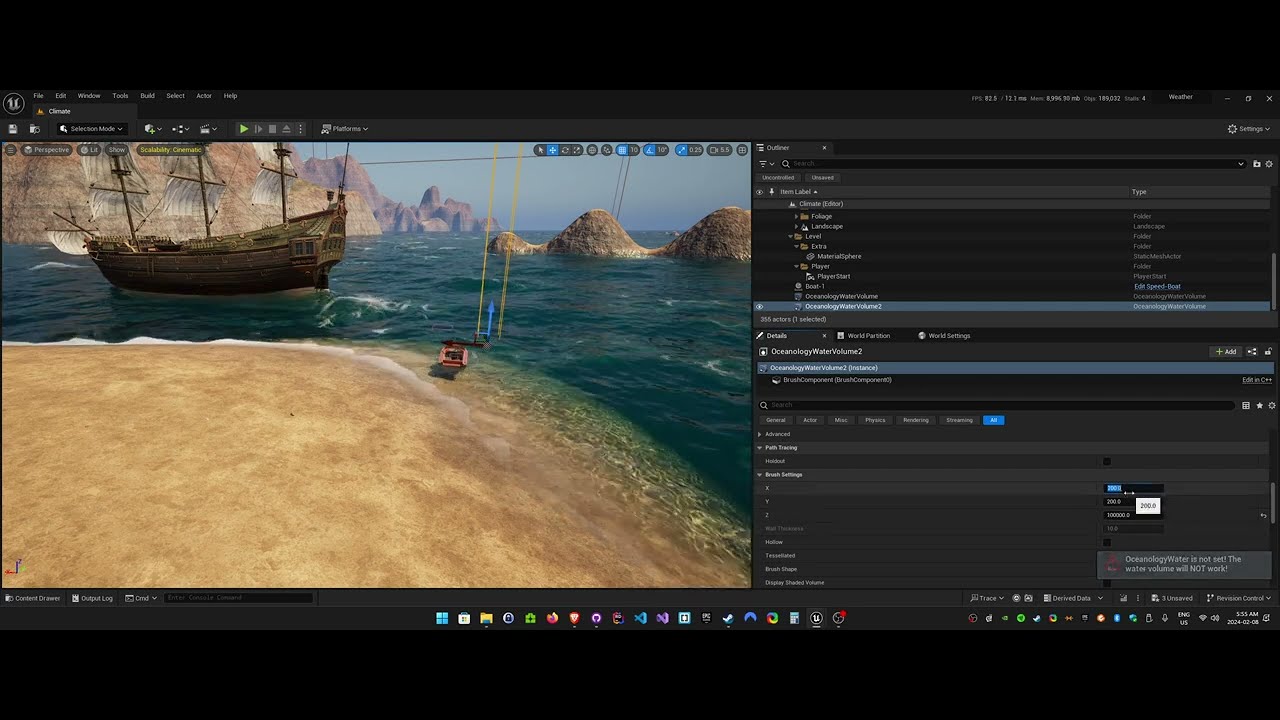Save the current level with floppy icon
Screen dimensions: 1280x720
coord(12,129)
